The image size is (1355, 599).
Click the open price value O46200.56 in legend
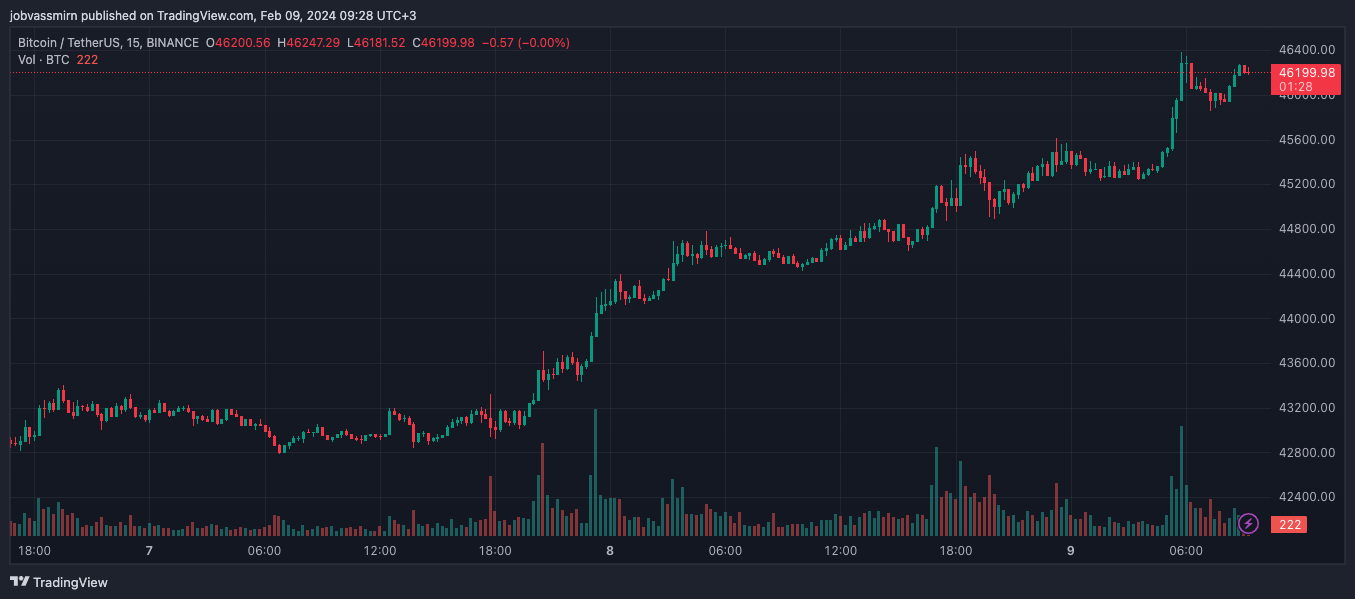238,43
